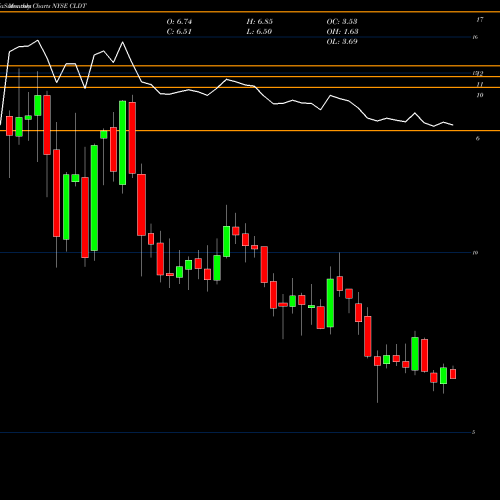
Task: Click the '5' price axis label at bottom
Action: tap(473, 432)
